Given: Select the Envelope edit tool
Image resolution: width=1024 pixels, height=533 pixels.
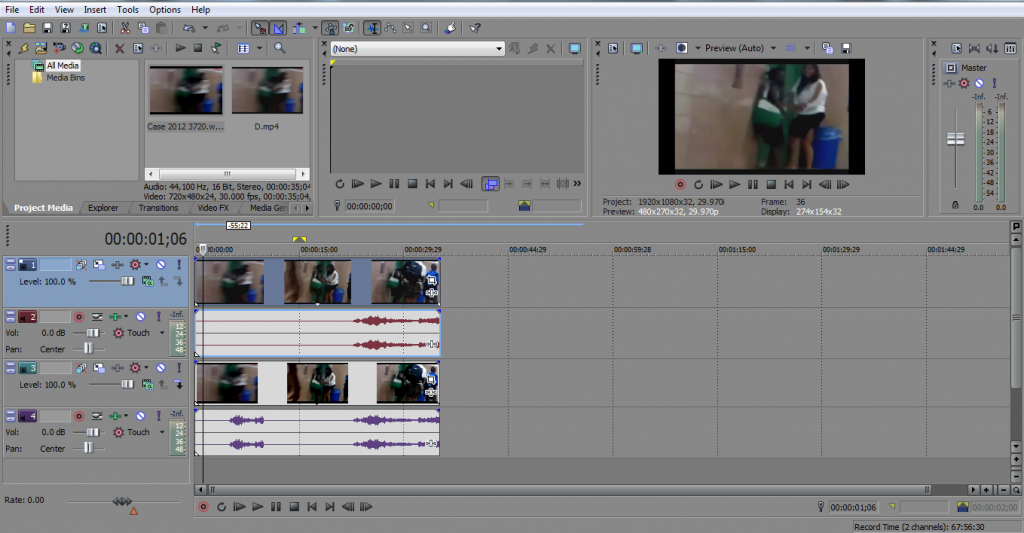Looking at the screenshot, I should tap(390, 28).
